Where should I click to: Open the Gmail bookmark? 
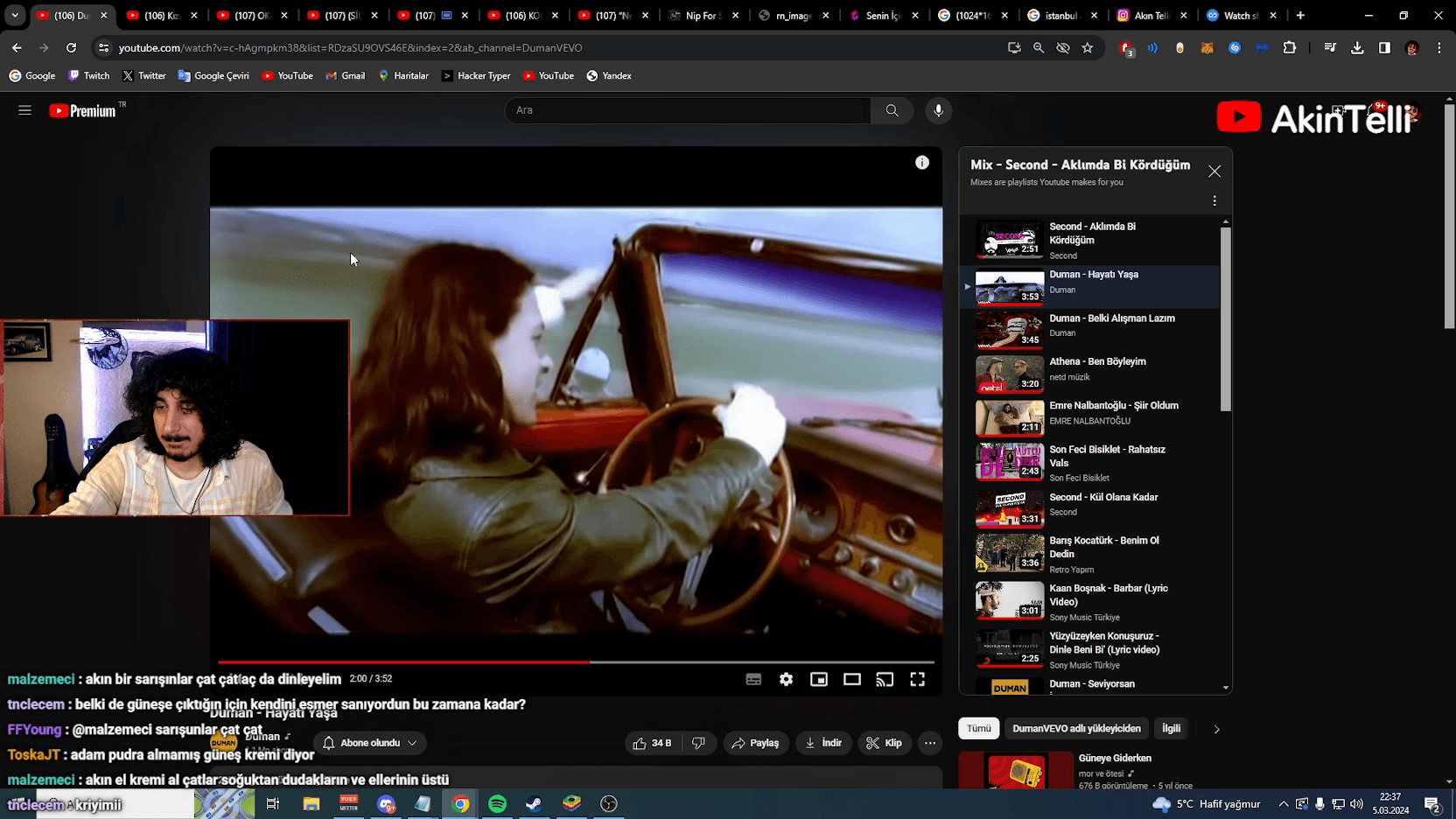pyautogui.click(x=345, y=76)
